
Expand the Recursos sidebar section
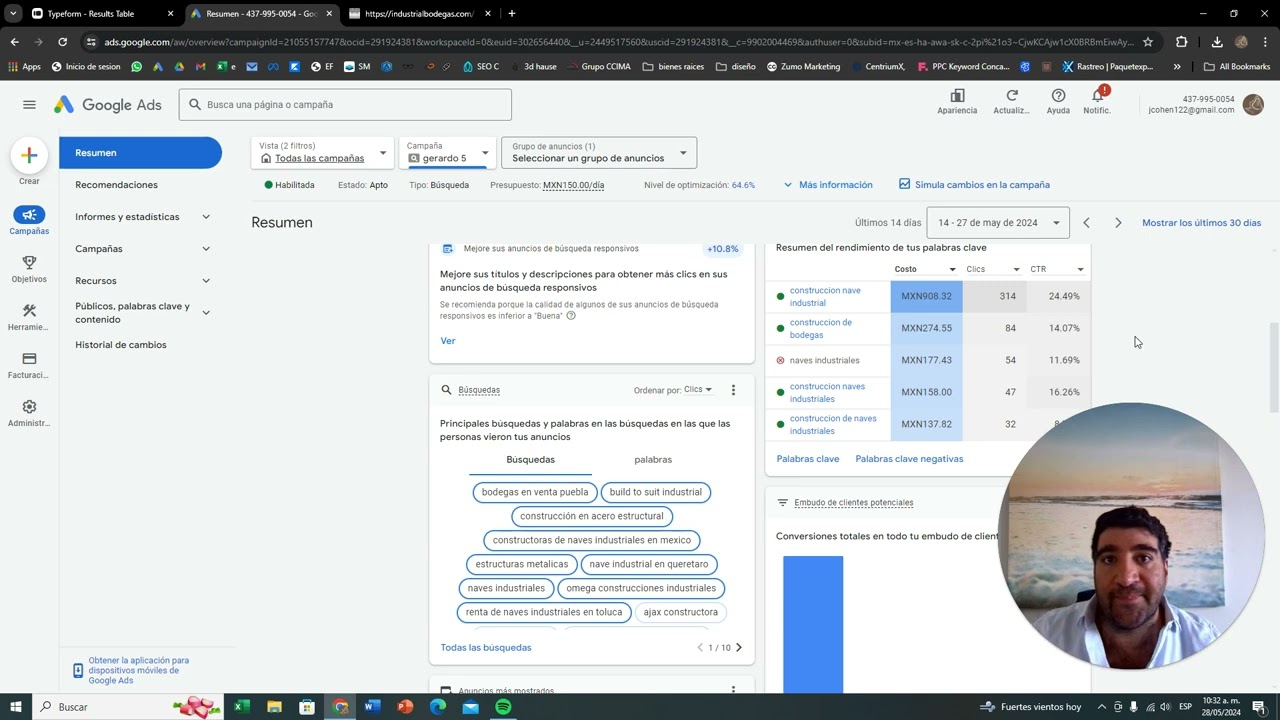pos(206,281)
